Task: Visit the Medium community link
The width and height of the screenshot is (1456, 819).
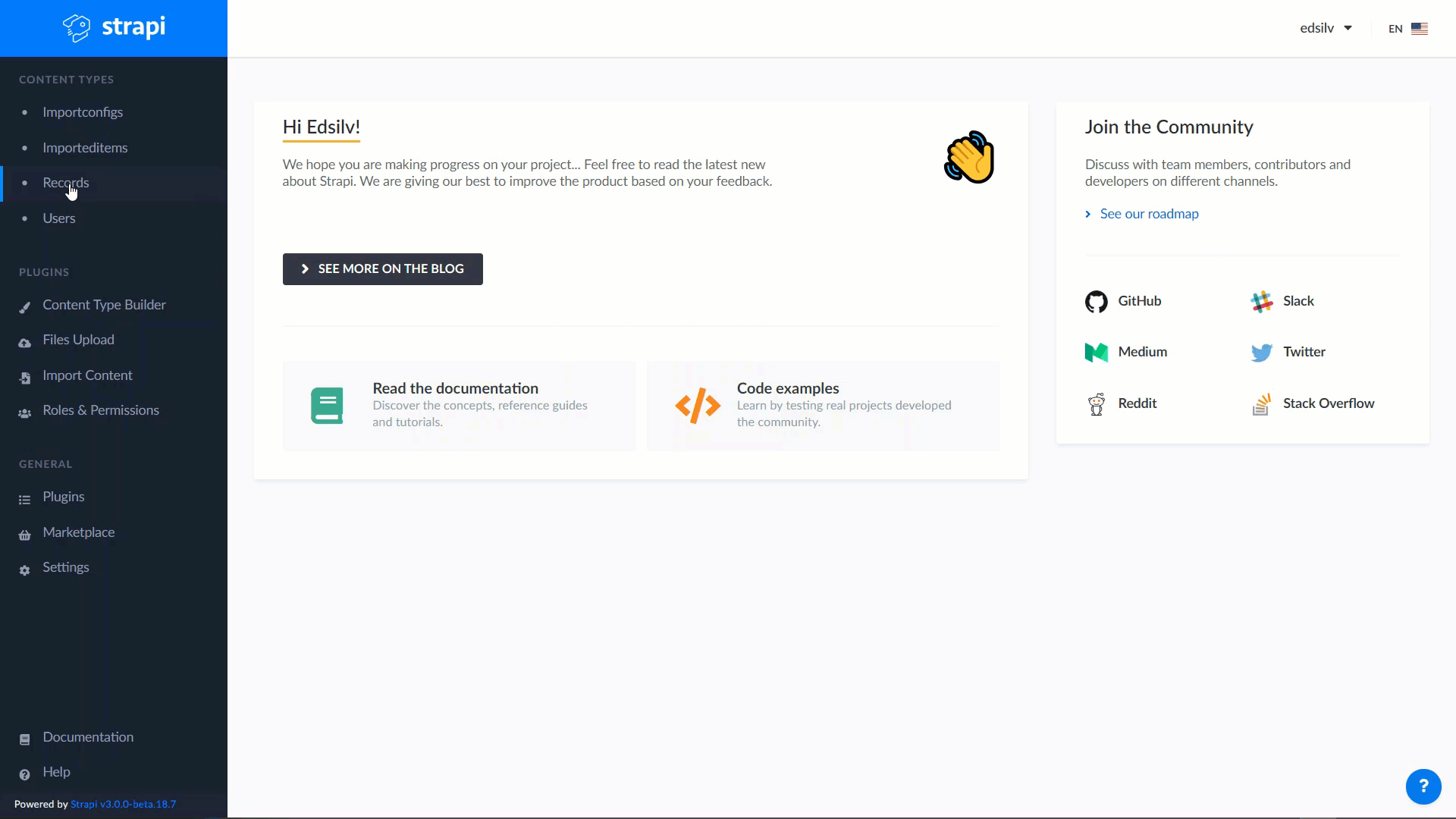Action: (1126, 353)
